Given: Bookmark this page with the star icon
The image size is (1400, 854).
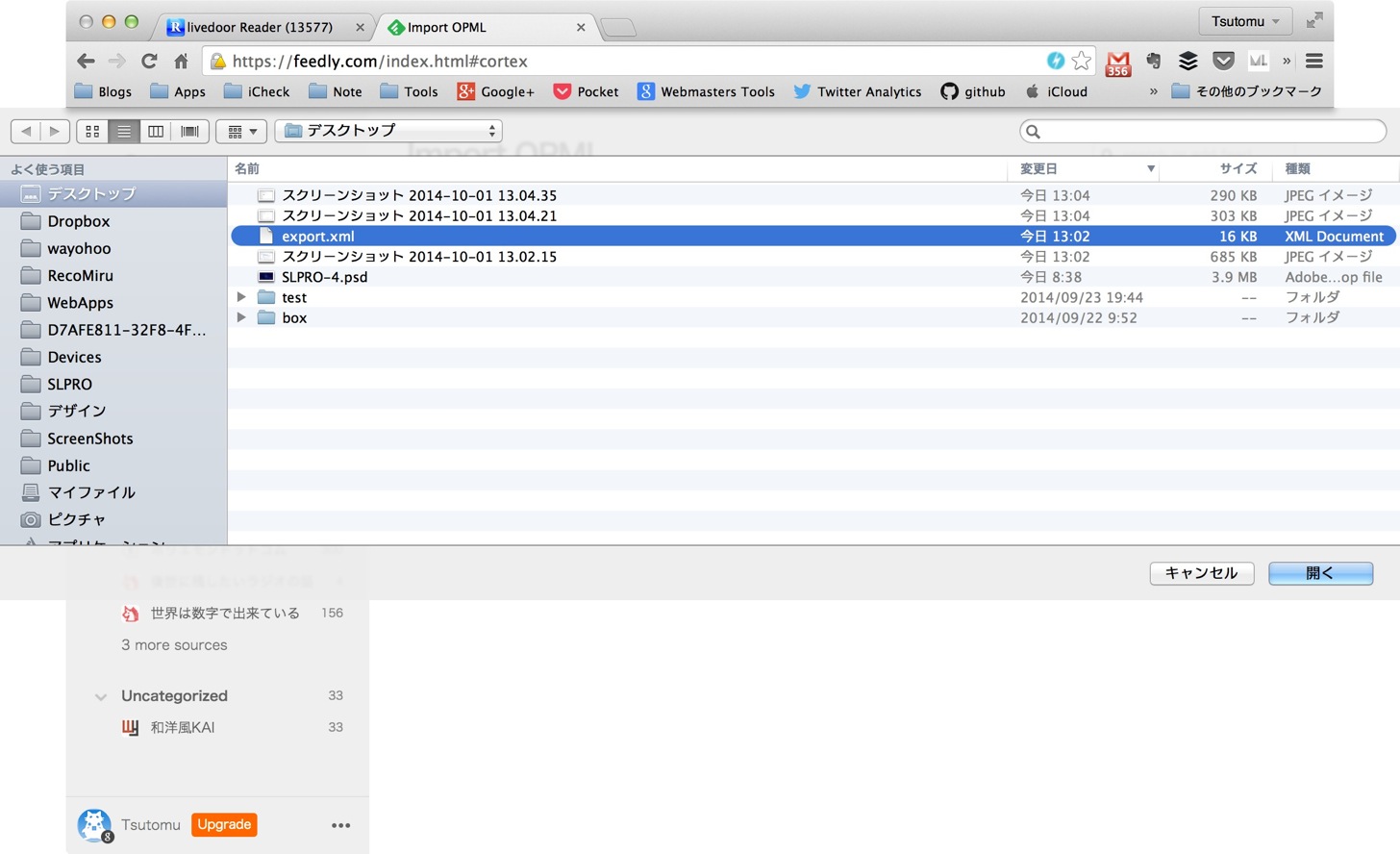Looking at the screenshot, I should pos(1082,61).
